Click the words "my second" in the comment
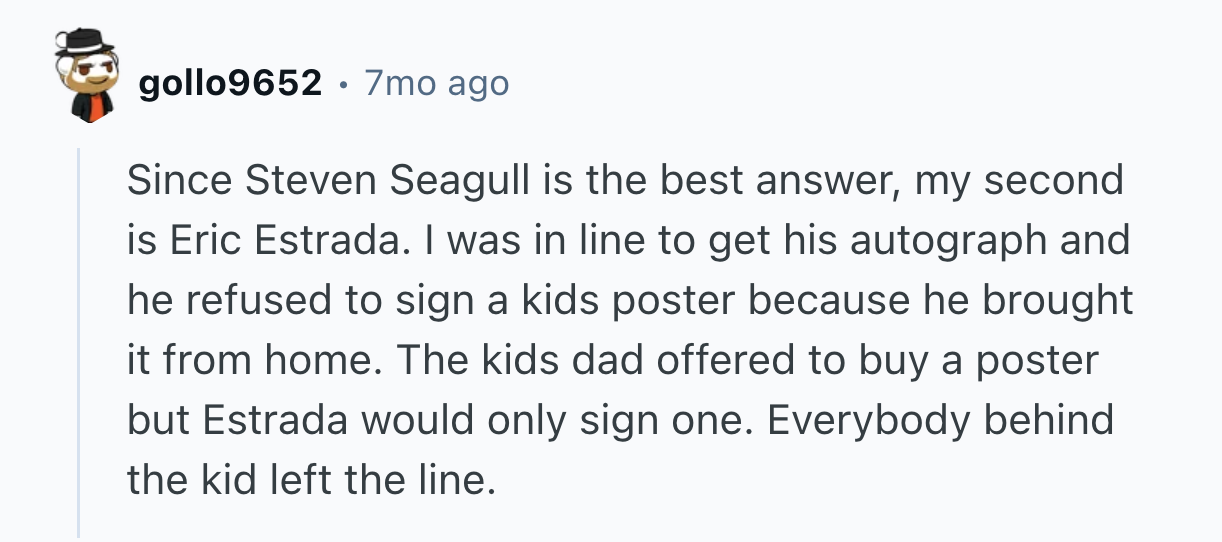 [x=1019, y=181]
